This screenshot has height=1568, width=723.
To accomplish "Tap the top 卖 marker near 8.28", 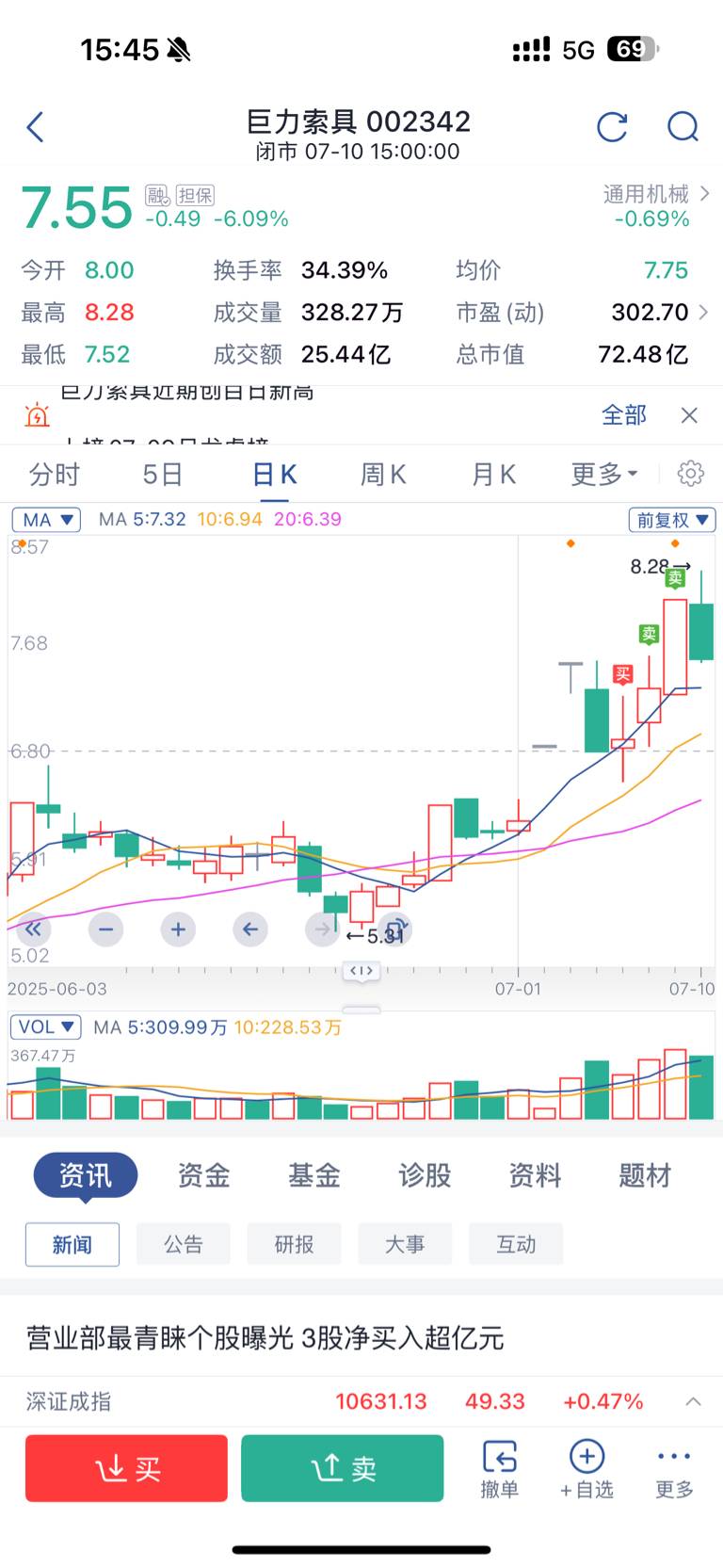I will tap(675, 578).
